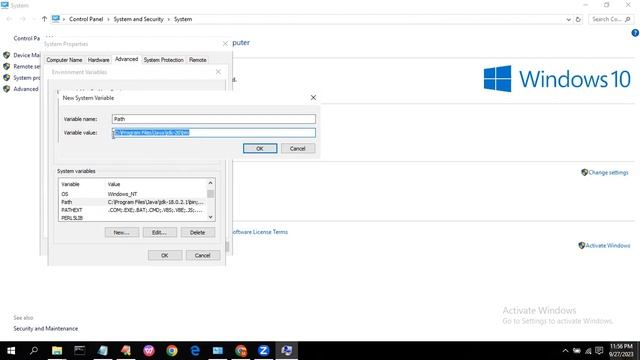Select active System control panel taskbar icon

[287, 351]
